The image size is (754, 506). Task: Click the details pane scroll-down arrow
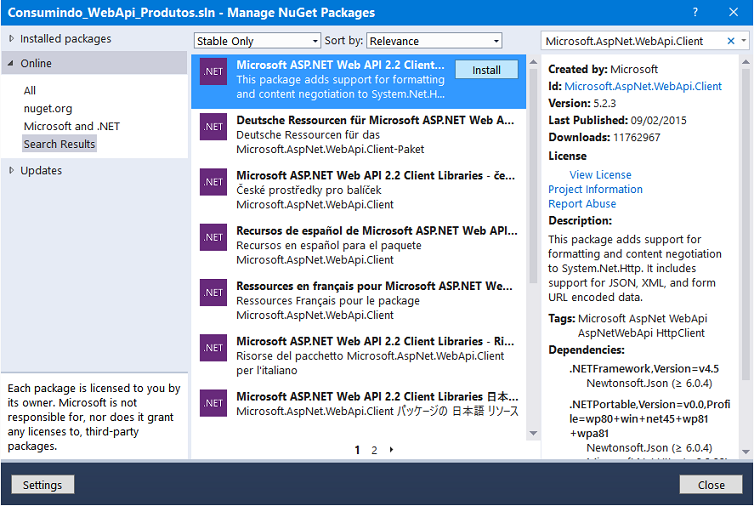point(745,452)
